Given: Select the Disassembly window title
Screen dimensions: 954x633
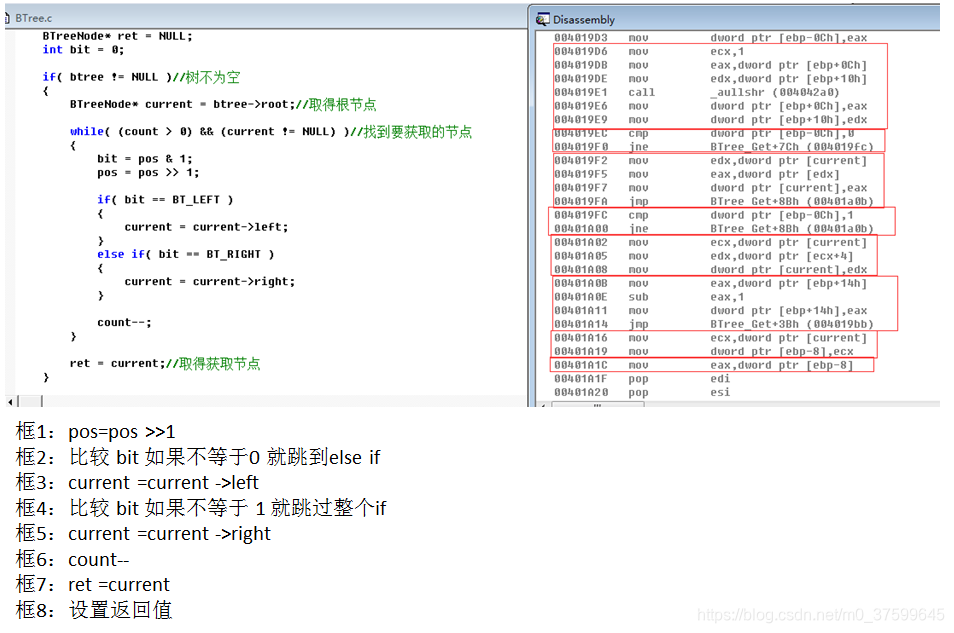Looking at the screenshot, I should point(583,20).
